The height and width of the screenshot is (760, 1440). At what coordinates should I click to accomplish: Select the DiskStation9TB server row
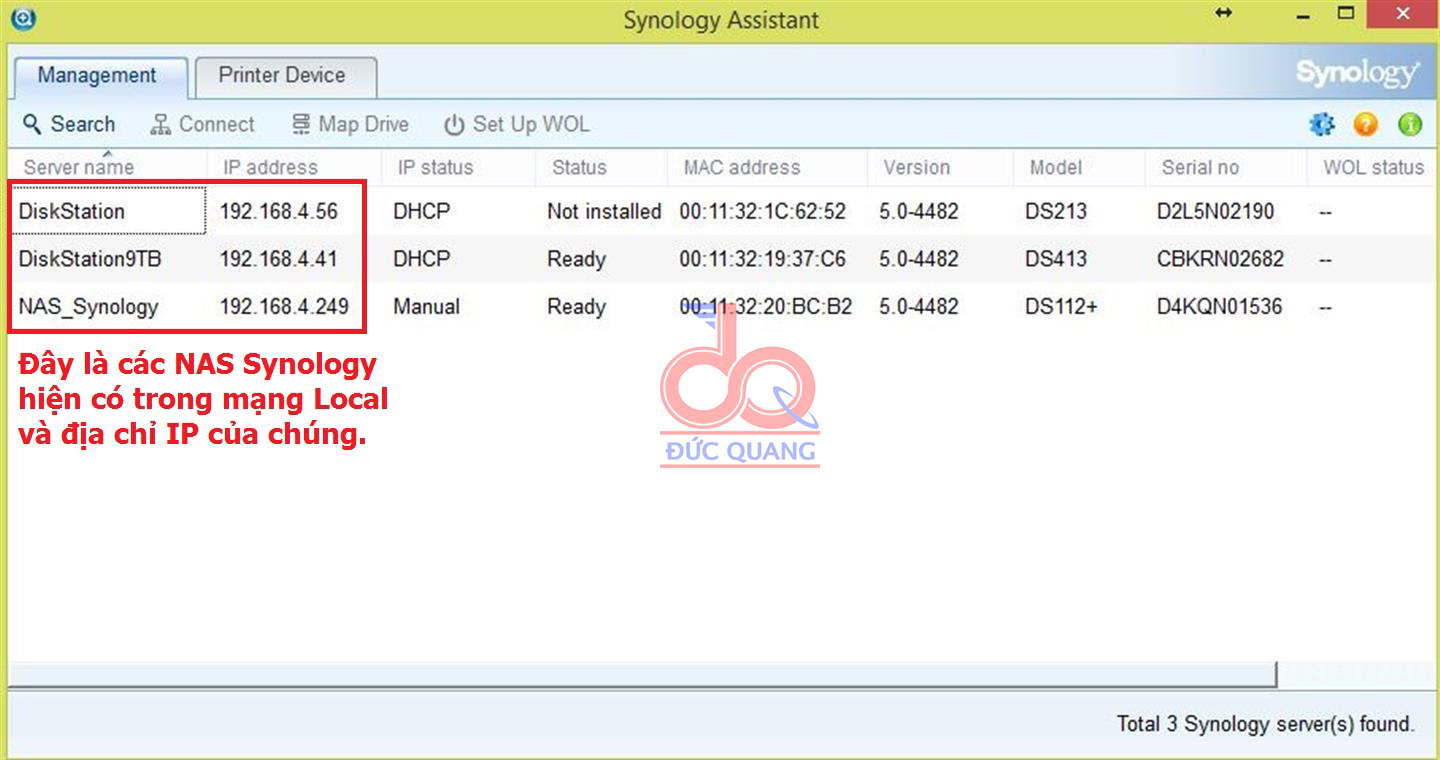[x=720, y=259]
